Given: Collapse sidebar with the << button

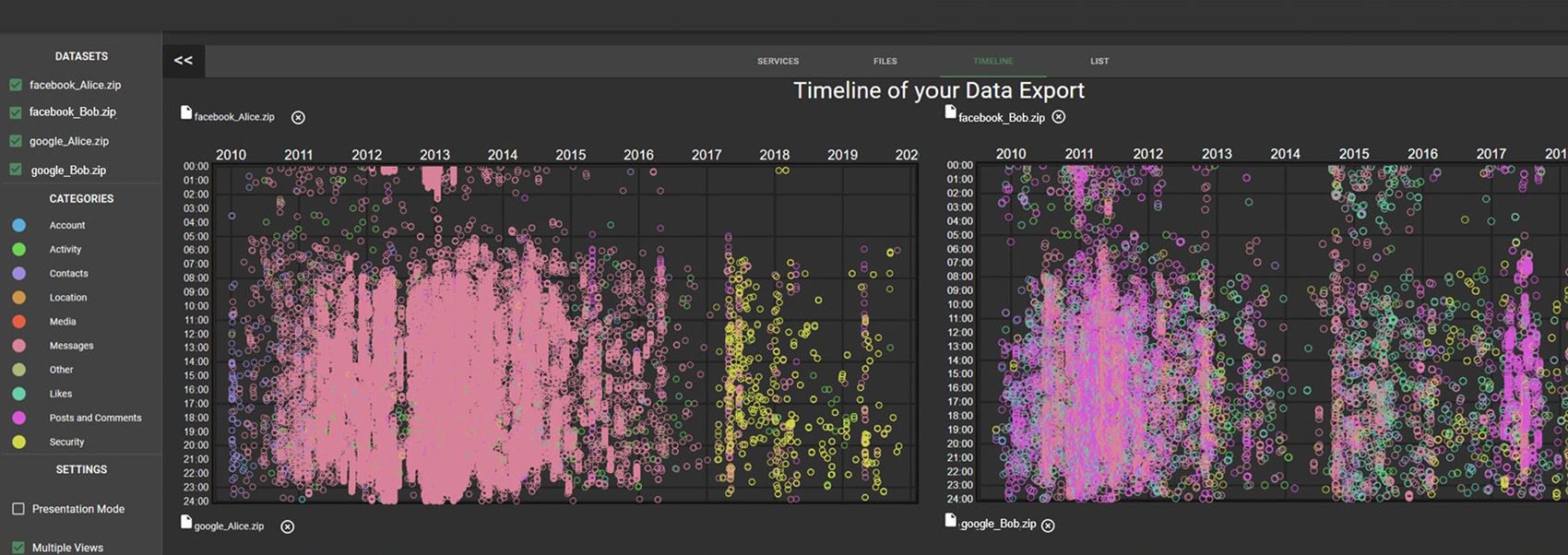Looking at the screenshot, I should pos(184,61).
